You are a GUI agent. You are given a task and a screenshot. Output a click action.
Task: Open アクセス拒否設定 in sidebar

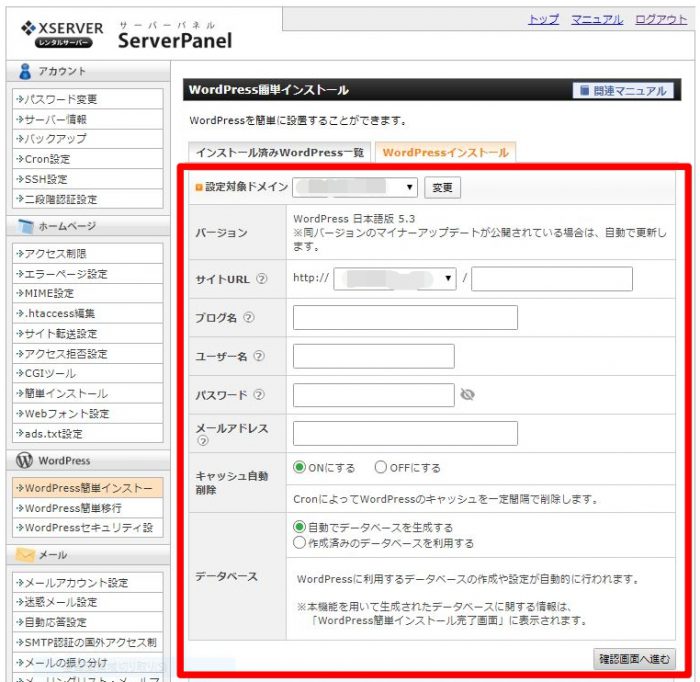click(x=88, y=353)
